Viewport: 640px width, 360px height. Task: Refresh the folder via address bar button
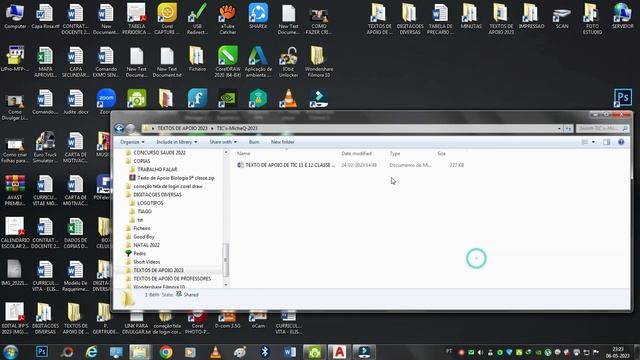coord(569,129)
